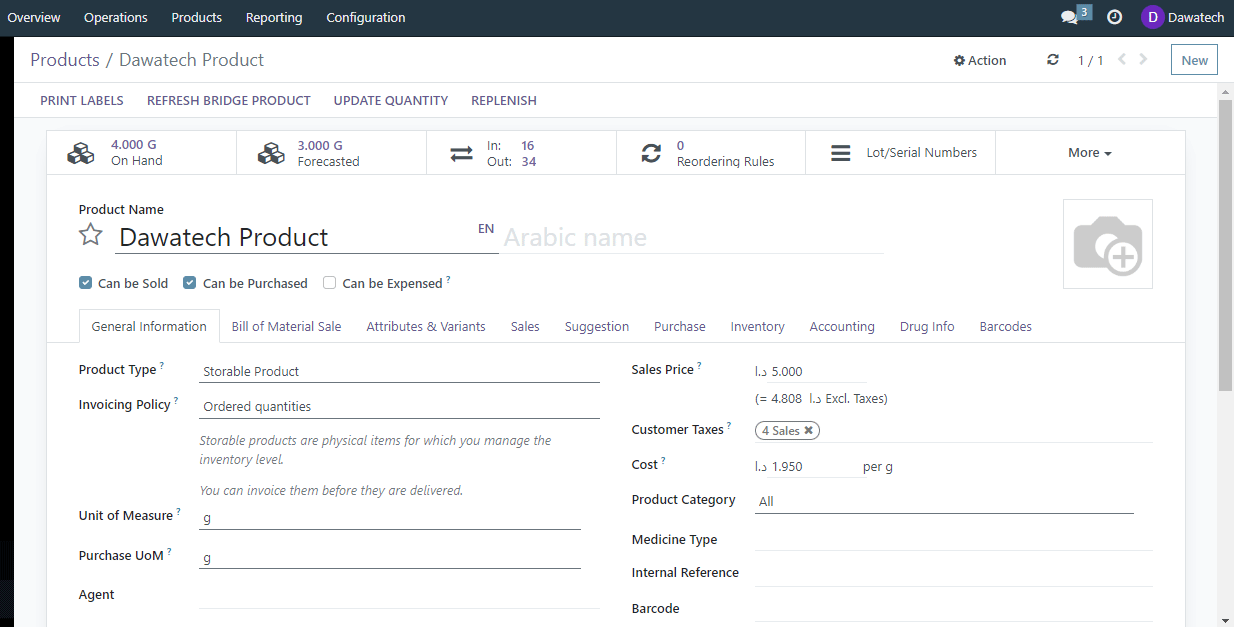Click the PRINT LABELS button
This screenshot has height=627, width=1234.
point(82,100)
